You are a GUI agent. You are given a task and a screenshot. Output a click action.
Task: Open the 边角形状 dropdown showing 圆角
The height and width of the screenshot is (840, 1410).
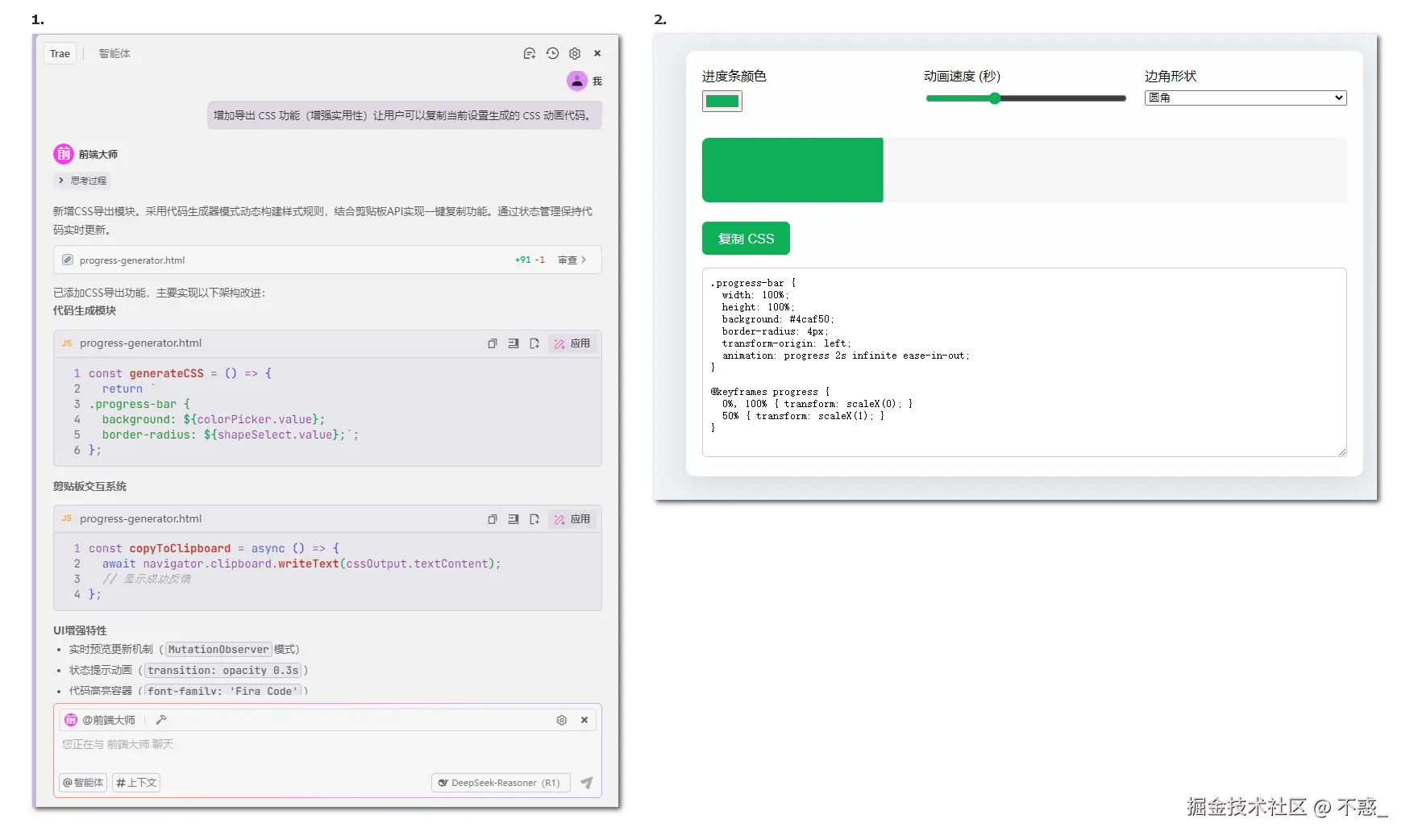tap(1246, 98)
